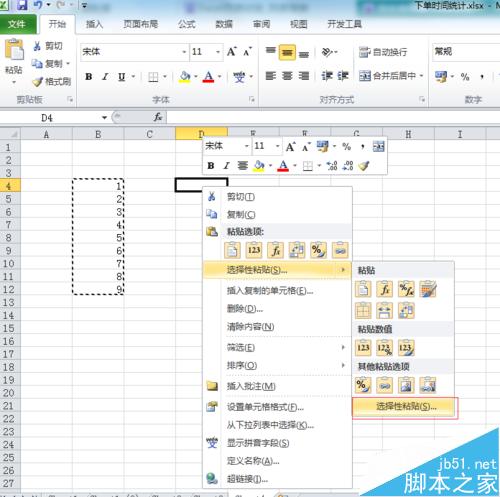This screenshot has width=500, height=497.
Task: Toggle Italic in the ribbon font group
Action: [x=105, y=77]
